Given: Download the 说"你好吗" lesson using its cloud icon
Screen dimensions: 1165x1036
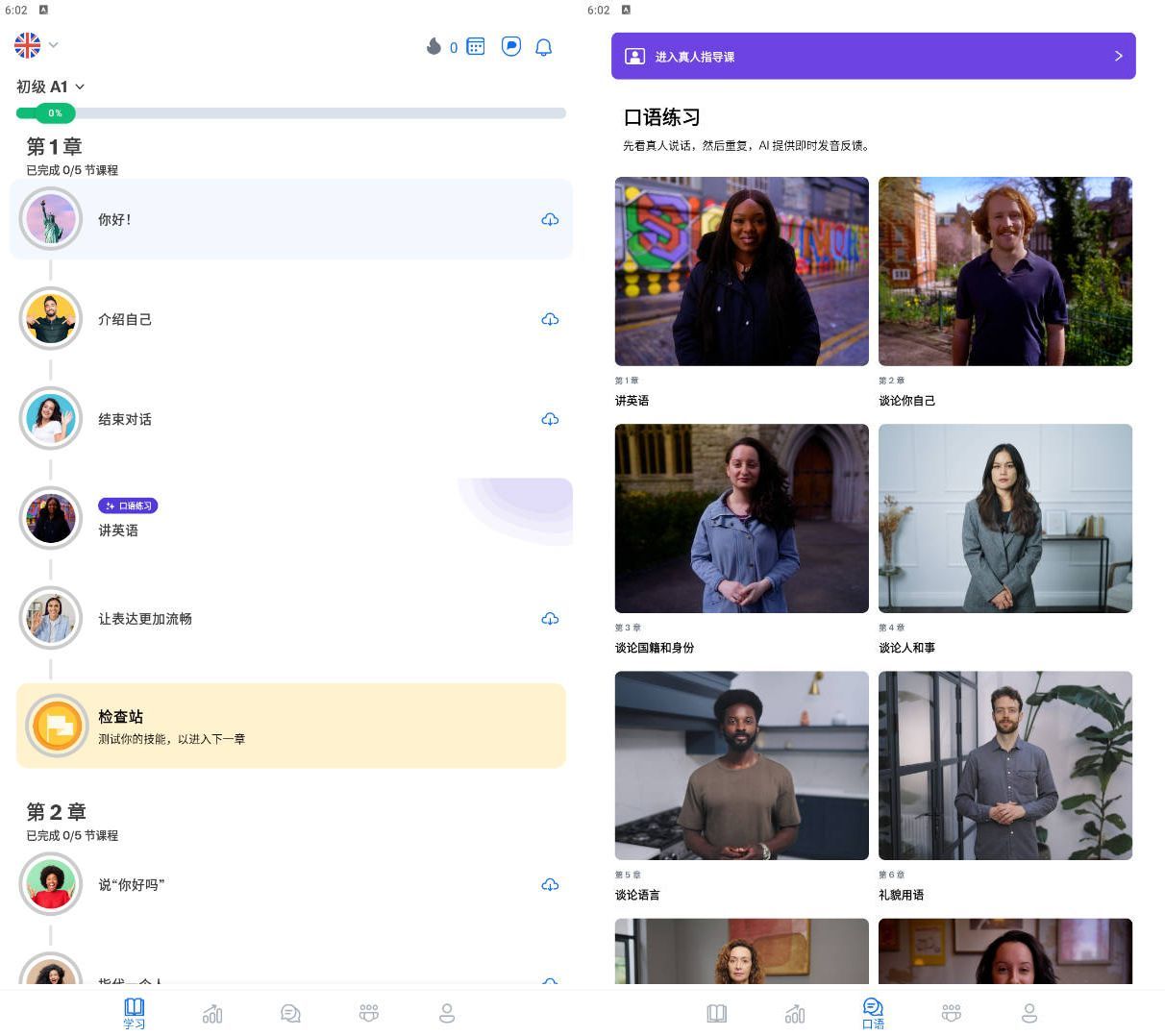Looking at the screenshot, I should (x=550, y=885).
